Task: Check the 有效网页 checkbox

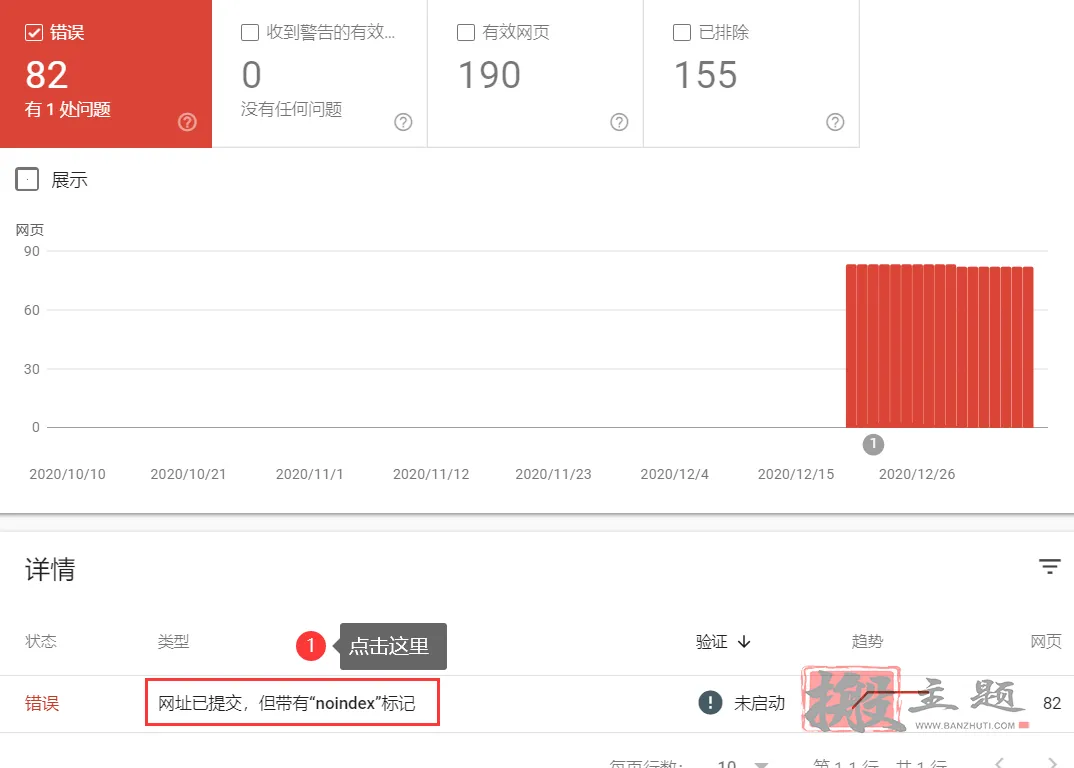Action: tap(466, 32)
